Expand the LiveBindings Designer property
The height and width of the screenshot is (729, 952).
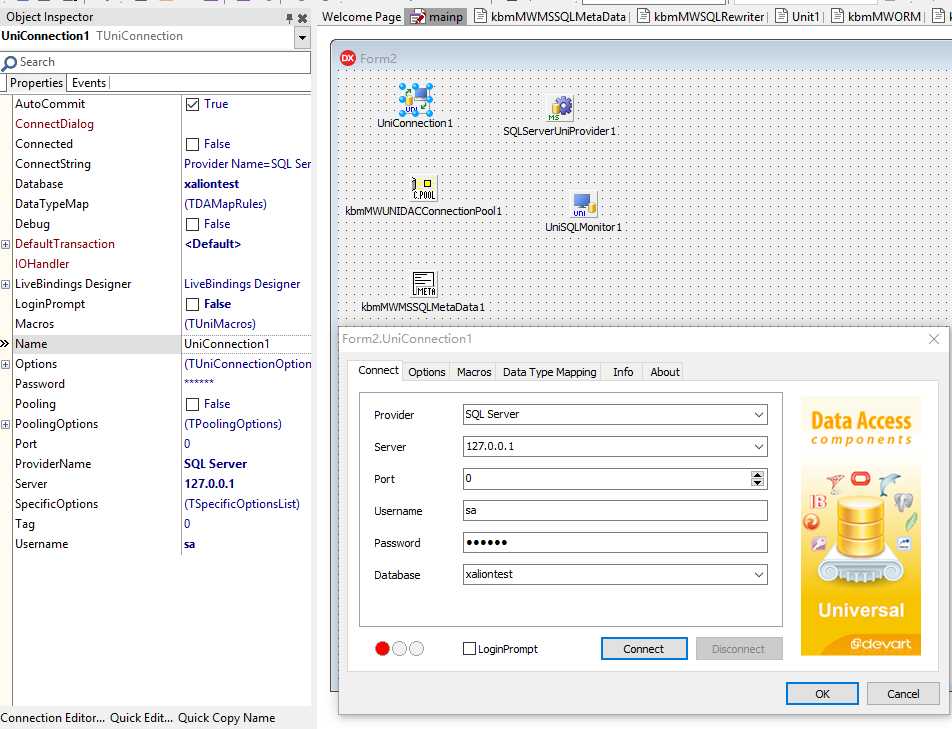point(5,284)
